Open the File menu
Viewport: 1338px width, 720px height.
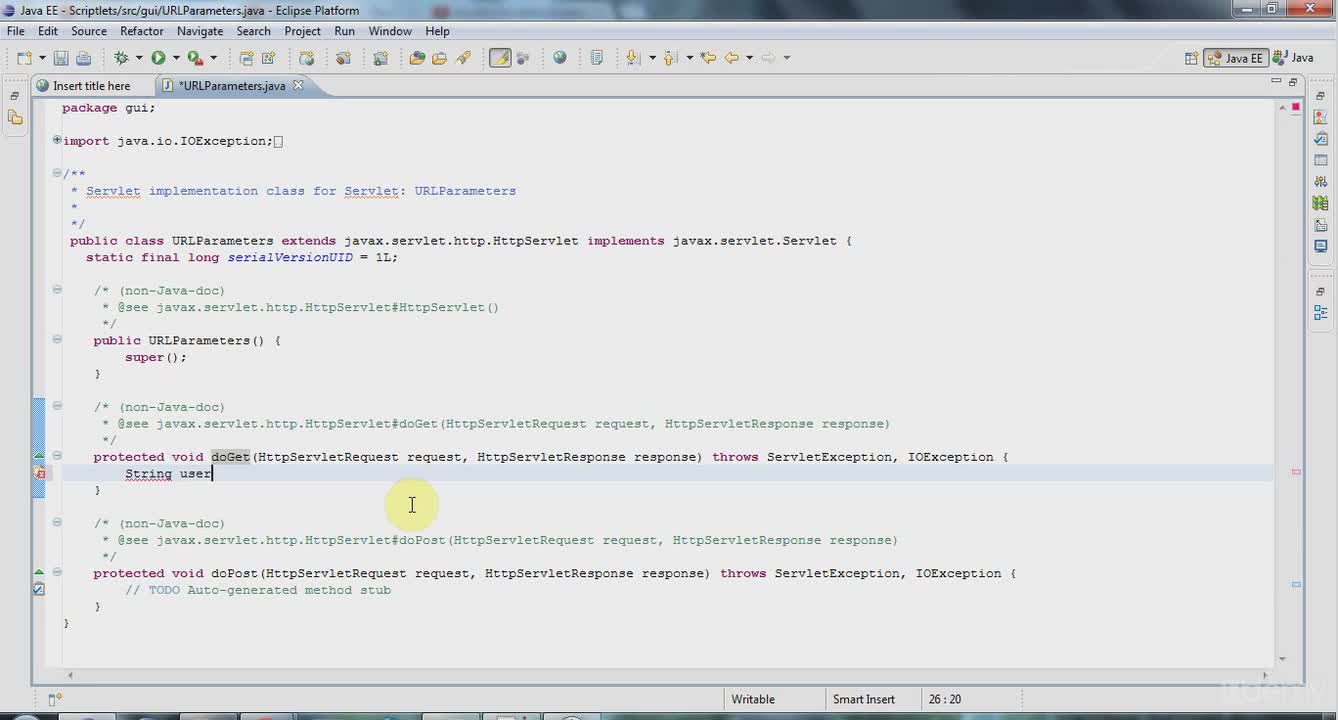click(x=16, y=31)
